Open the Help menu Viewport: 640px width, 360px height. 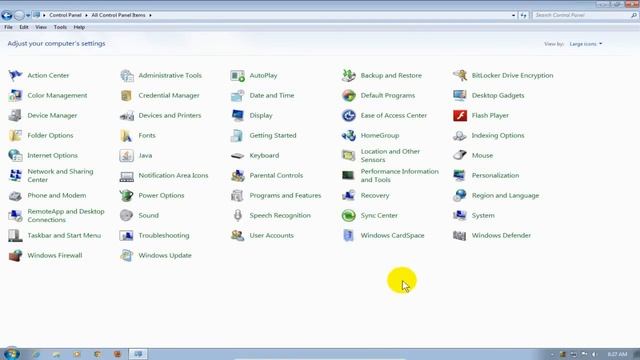pos(79,27)
